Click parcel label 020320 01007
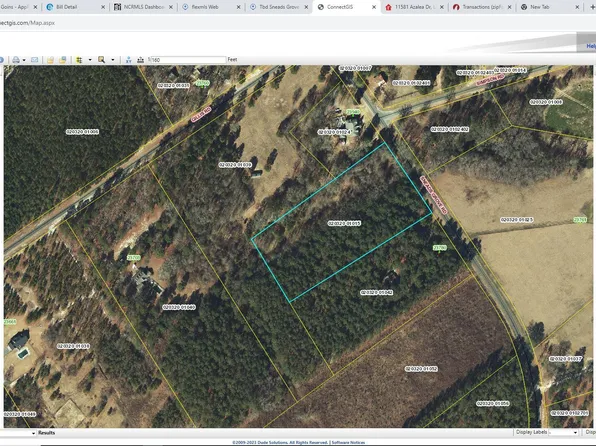Screen dimensions: 596x446 coord(355,68)
